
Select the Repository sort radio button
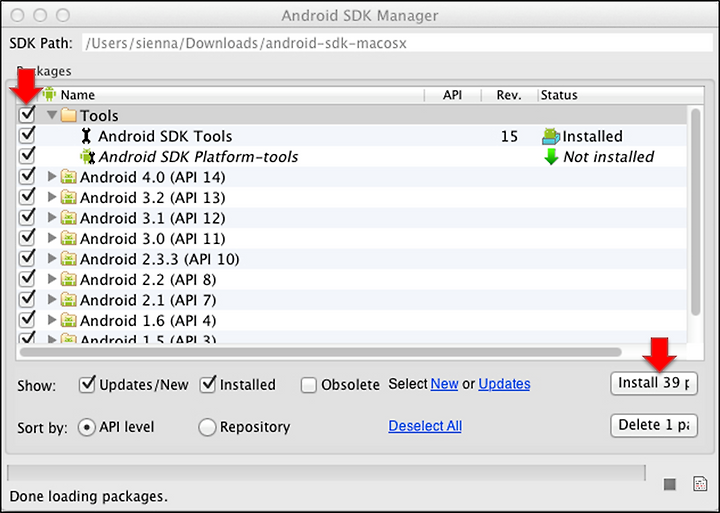pyautogui.click(x=207, y=427)
